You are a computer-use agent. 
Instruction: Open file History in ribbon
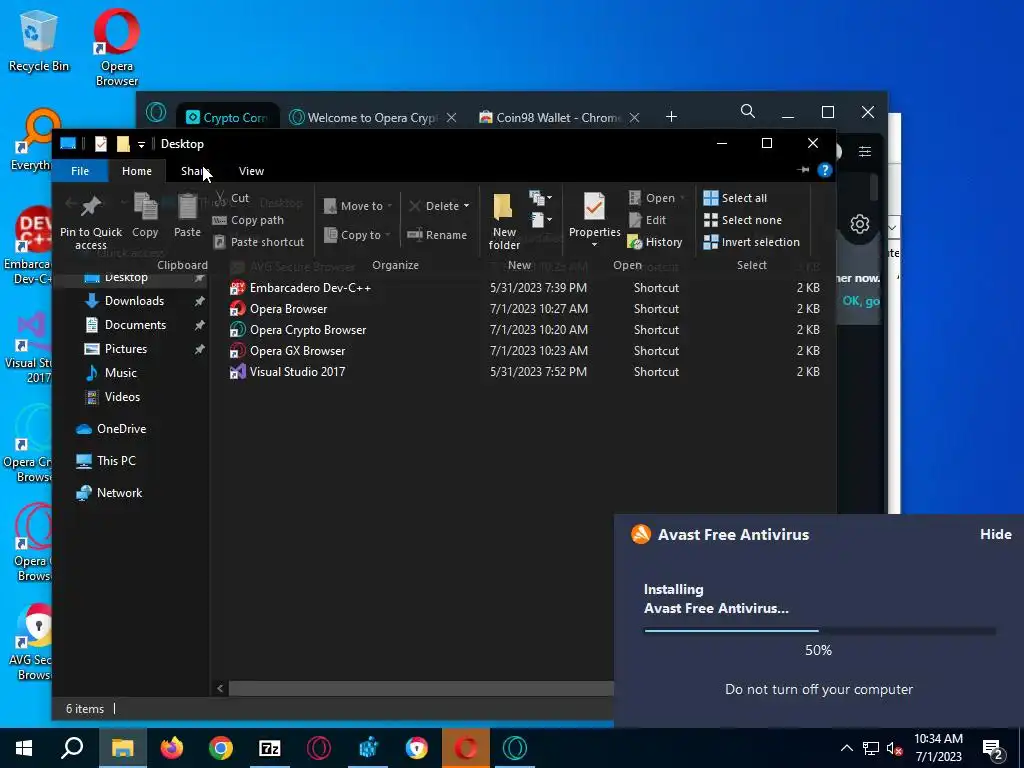[655, 242]
